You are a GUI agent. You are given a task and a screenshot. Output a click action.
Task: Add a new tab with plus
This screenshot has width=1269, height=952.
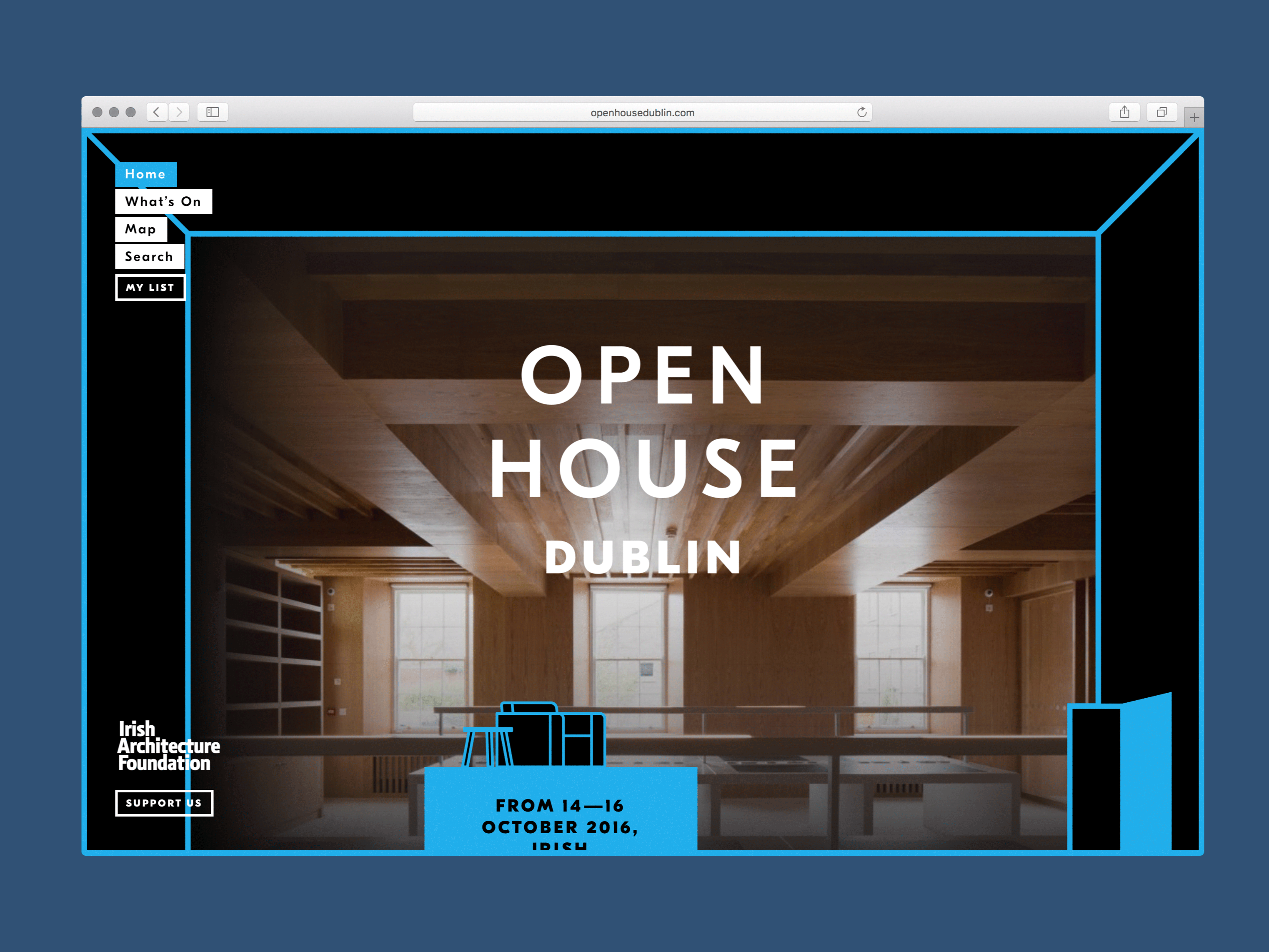click(1194, 118)
